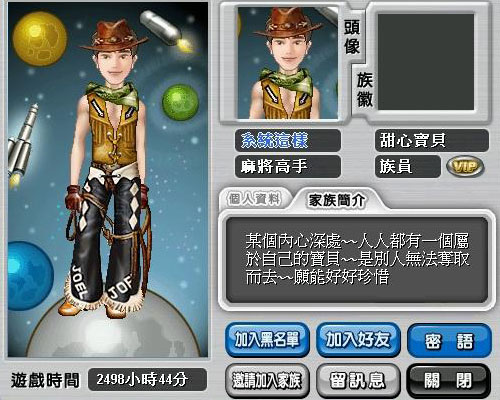Click the empty family emblem image box
The height and width of the screenshot is (400, 500).
click(x=426, y=62)
